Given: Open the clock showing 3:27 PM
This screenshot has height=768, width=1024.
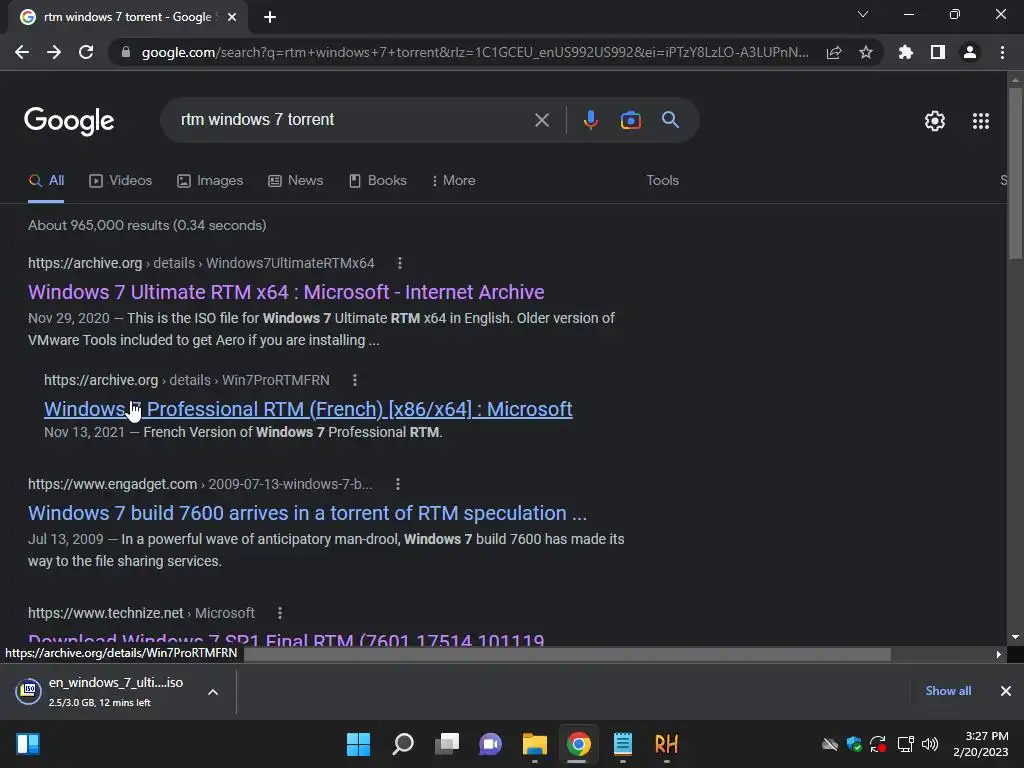Looking at the screenshot, I should coord(981,744).
